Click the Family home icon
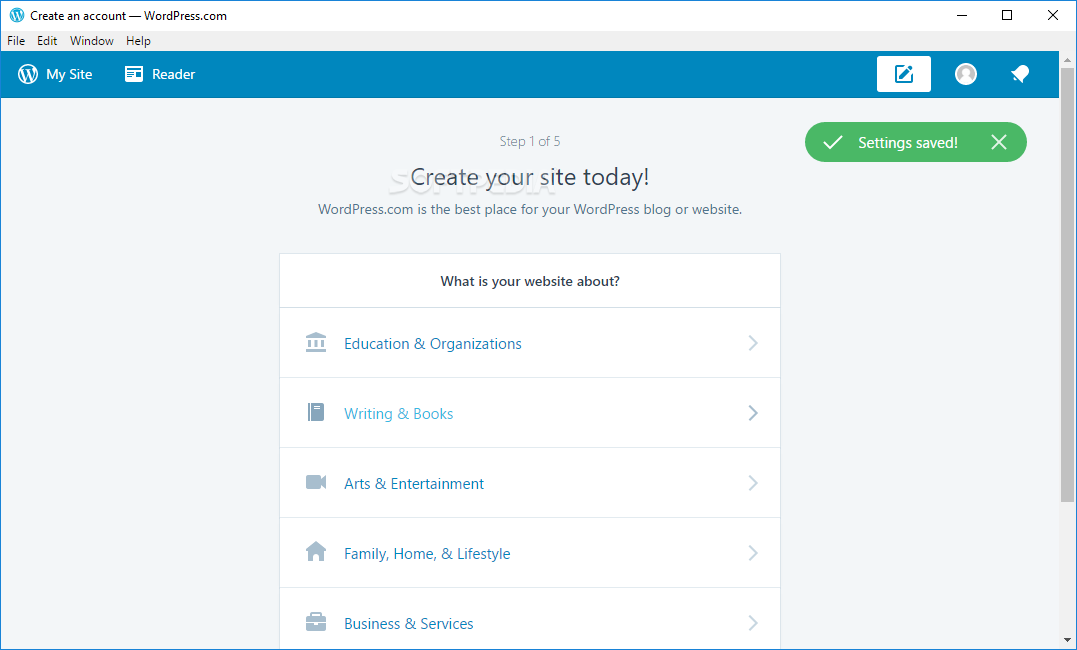Screen dimensions: 1077x650 tap(316, 552)
